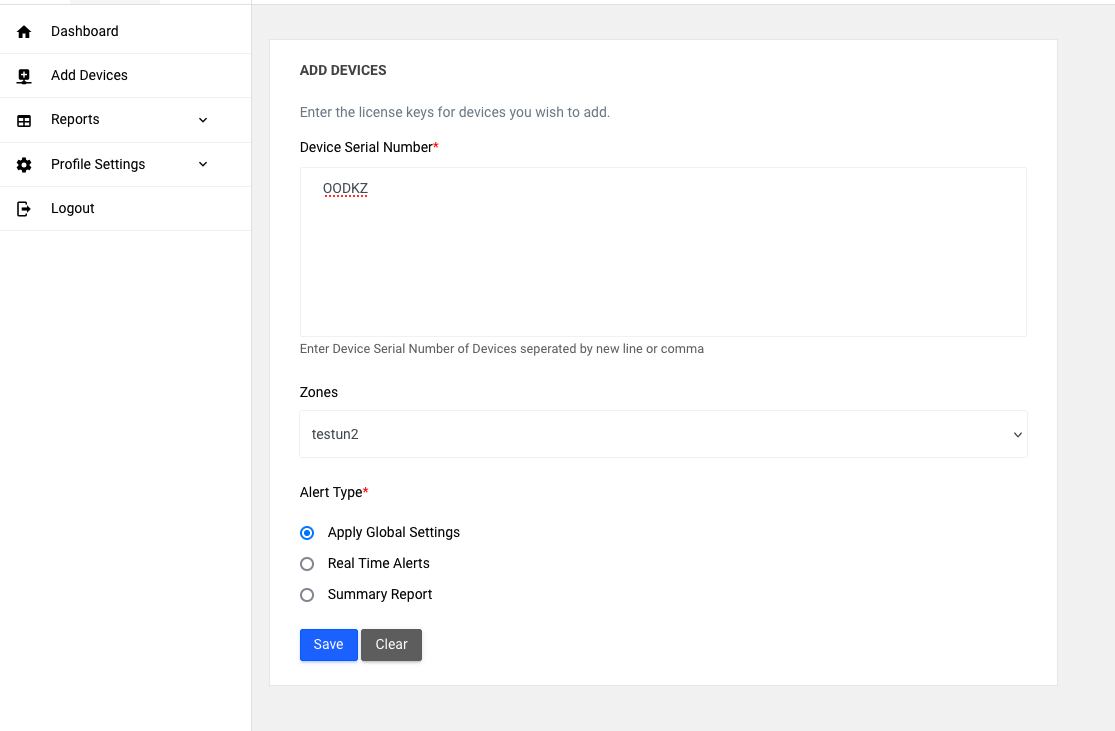Open Dashboard from the sidebar menu

(85, 31)
